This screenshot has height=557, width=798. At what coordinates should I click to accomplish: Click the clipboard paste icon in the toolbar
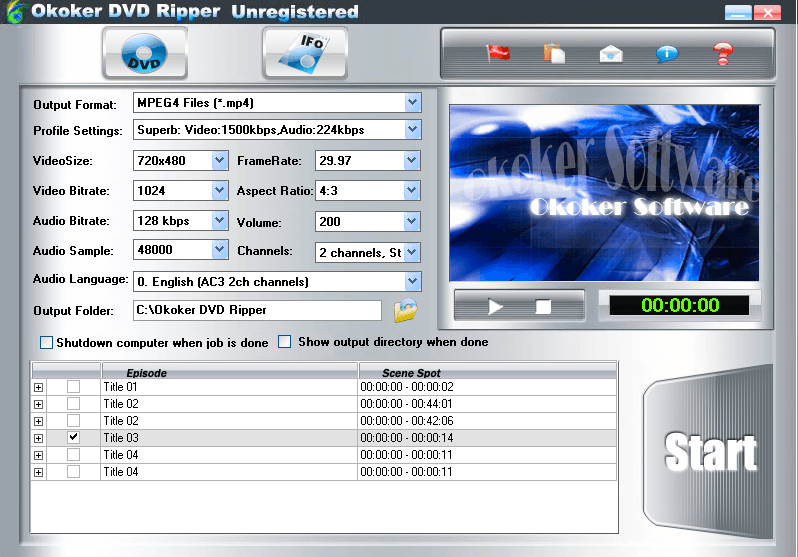pyautogui.click(x=554, y=53)
